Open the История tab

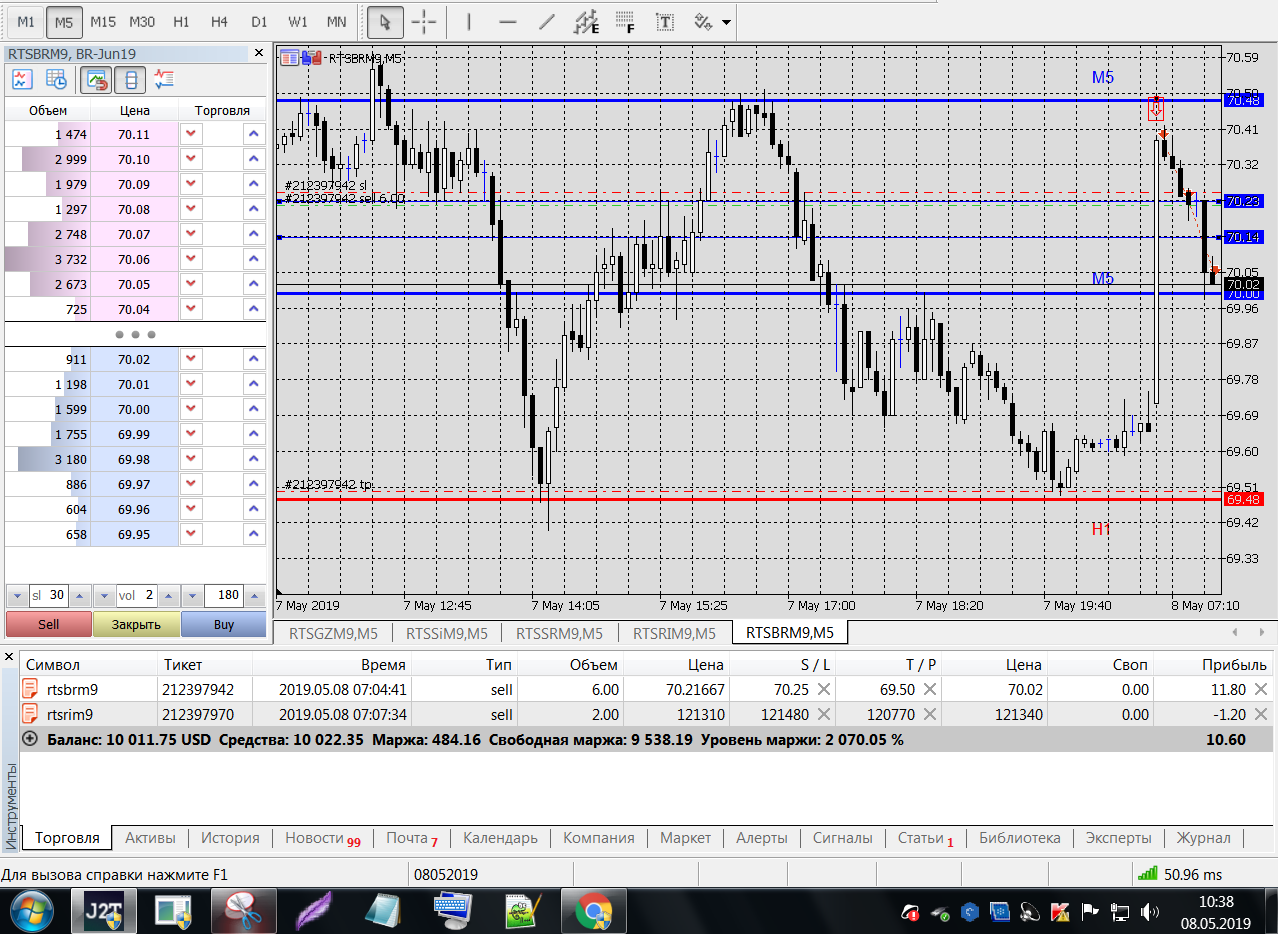tap(230, 838)
